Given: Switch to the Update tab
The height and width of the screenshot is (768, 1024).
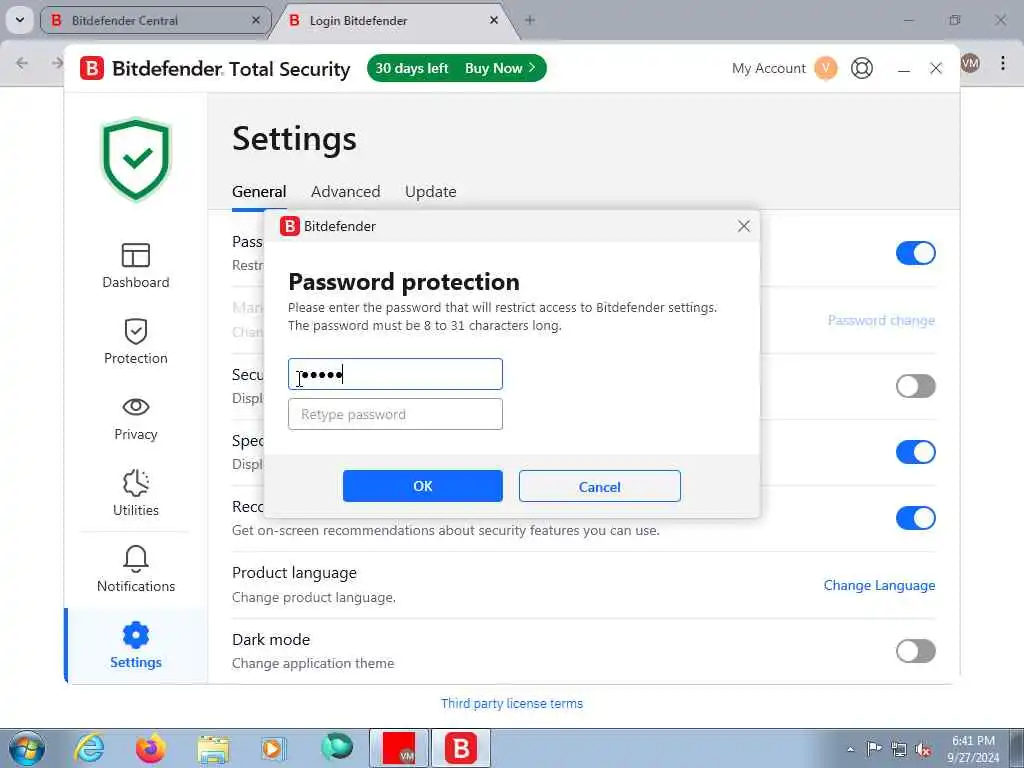Looking at the screenshot, I should (x=430, y=191).
